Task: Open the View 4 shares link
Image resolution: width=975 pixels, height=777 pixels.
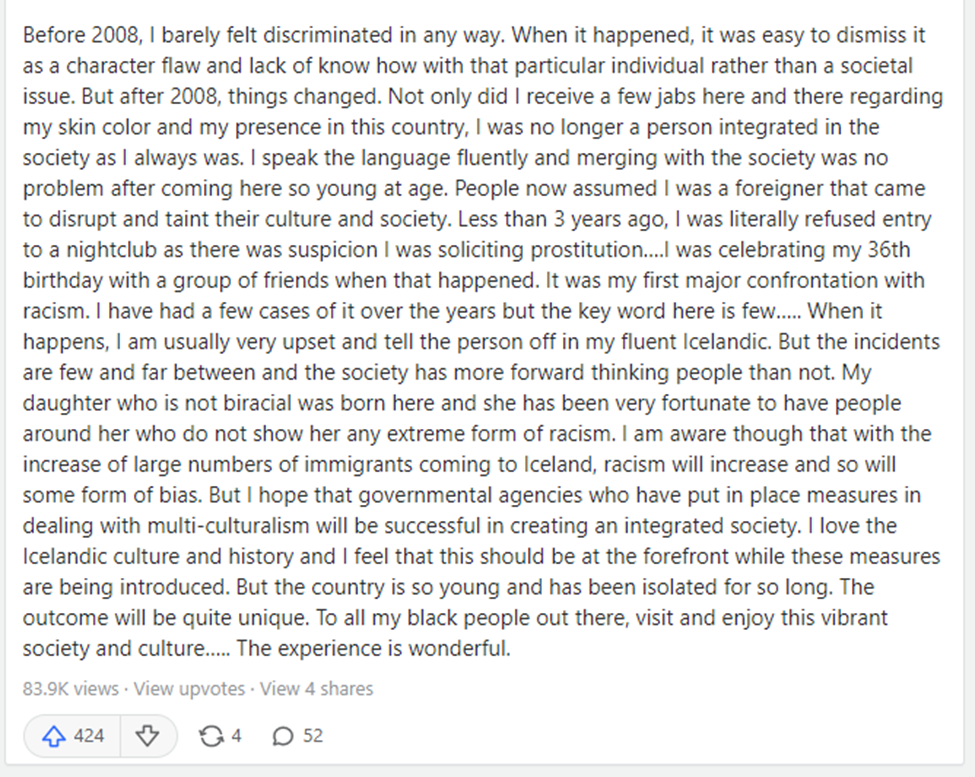Action: [x=317, y=689]
